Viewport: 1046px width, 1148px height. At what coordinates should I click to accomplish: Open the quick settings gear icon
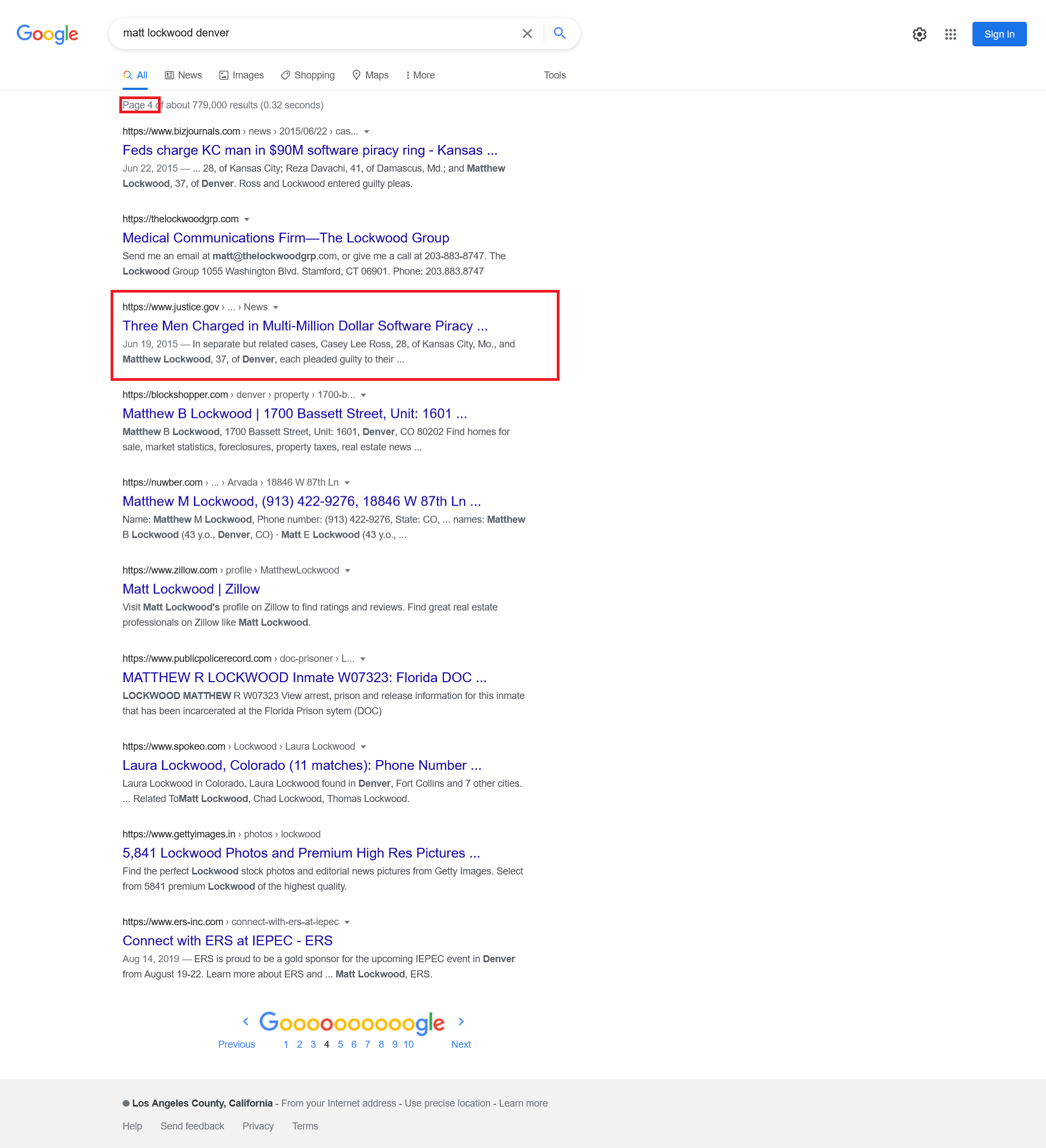coord(919,34)
